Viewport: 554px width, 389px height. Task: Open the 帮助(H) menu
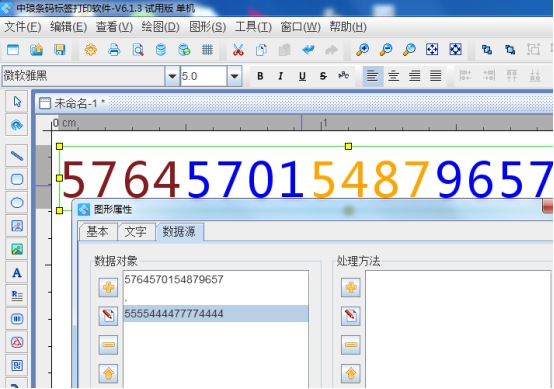click(x=348, y=27)
